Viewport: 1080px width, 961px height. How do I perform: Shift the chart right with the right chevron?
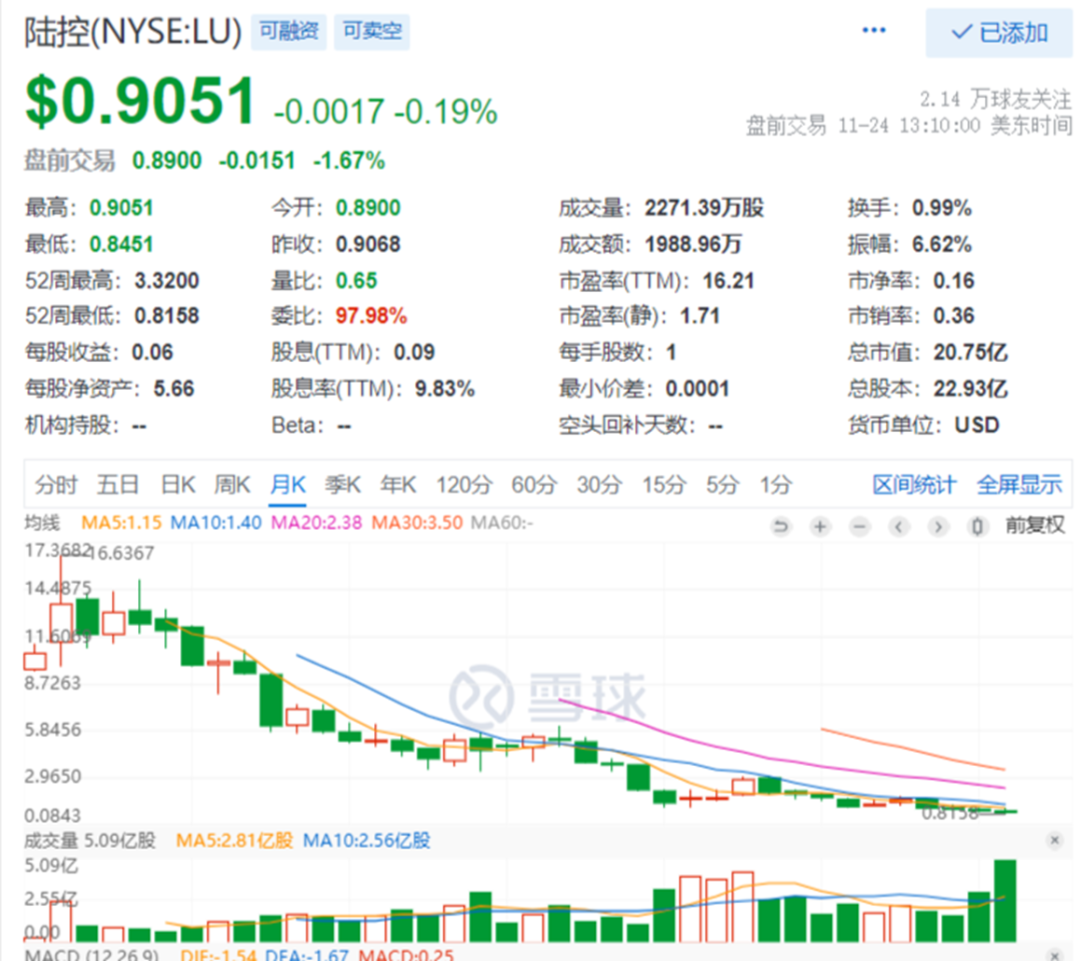click(937, 527)
